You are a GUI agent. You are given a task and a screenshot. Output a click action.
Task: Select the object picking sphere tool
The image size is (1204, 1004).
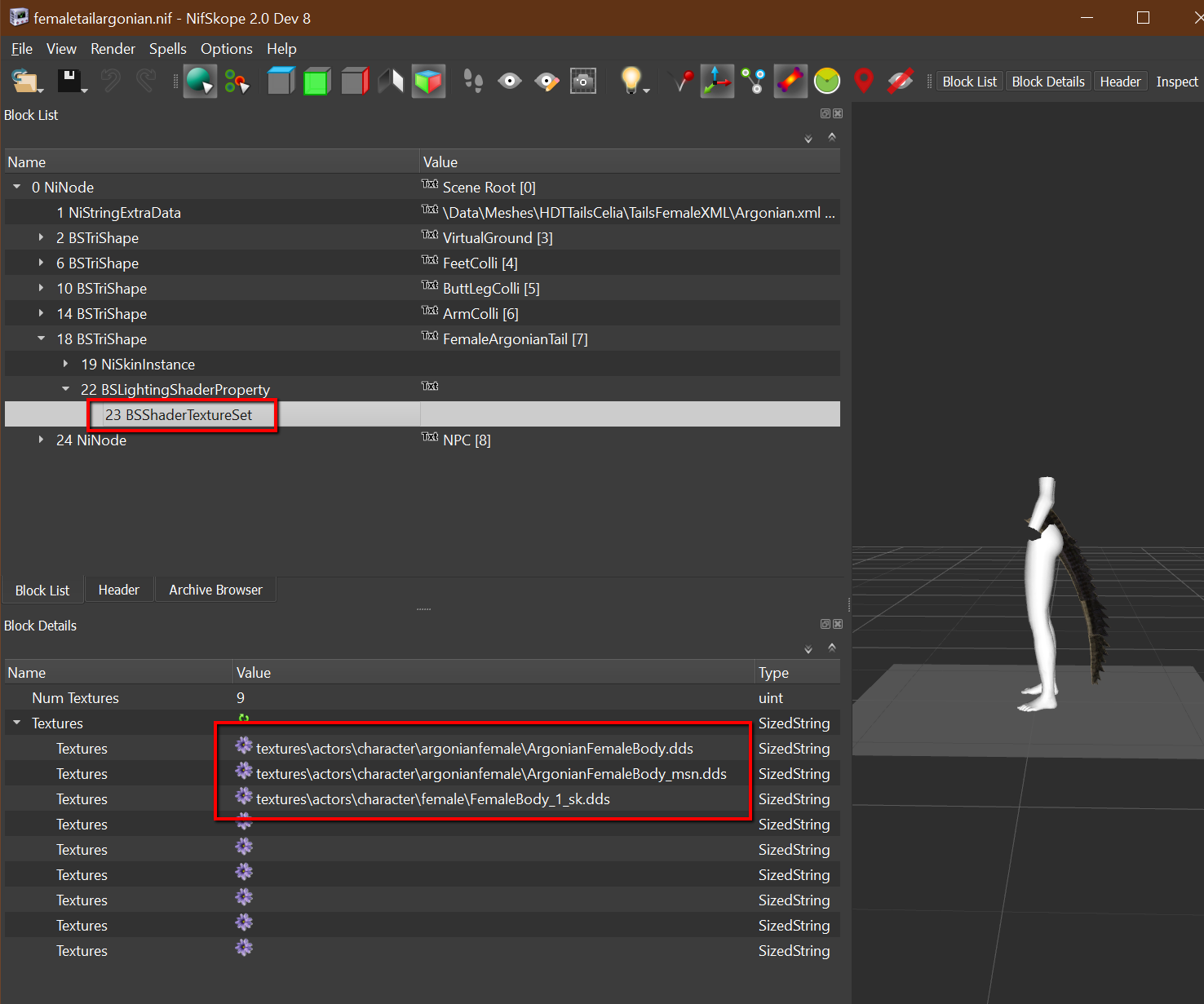point(200,81)
